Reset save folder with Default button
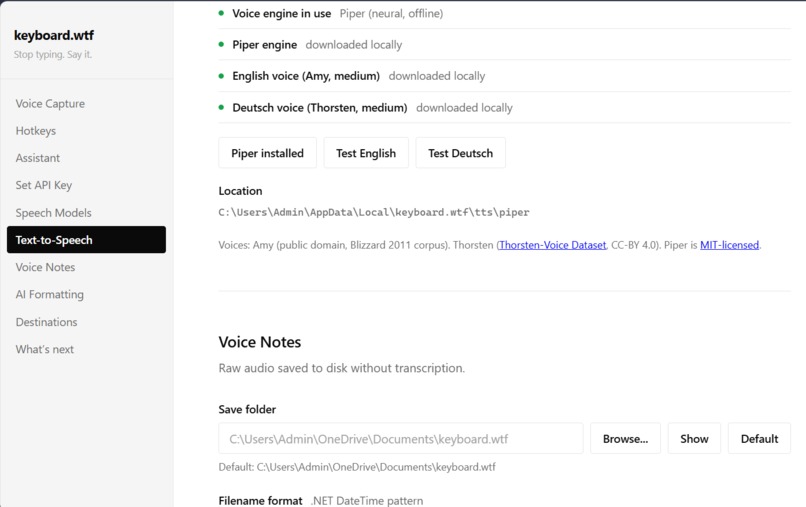The width and height of the screenshot is (806, 507). (759, 439)
